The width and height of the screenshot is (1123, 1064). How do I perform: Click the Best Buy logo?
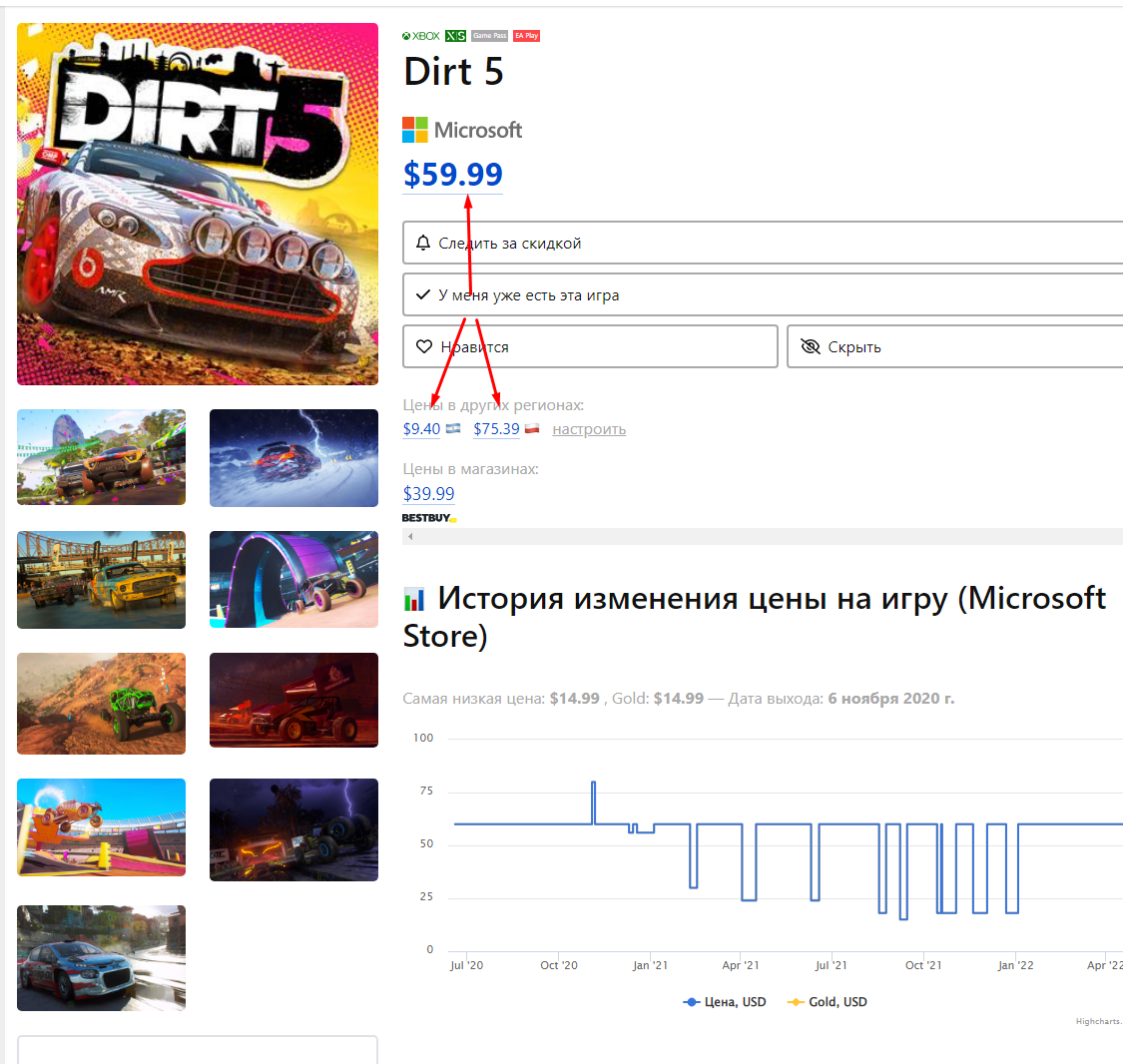pos(428,518)
